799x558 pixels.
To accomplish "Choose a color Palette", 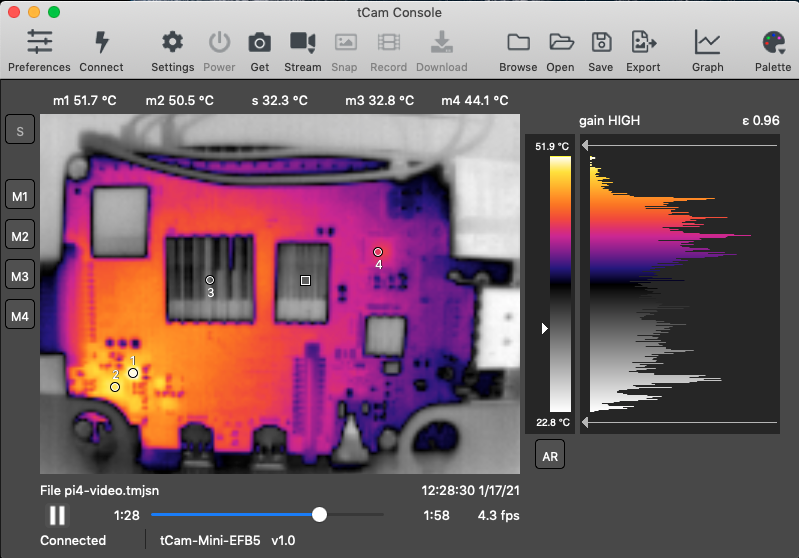I will click(x=773, y=43).
